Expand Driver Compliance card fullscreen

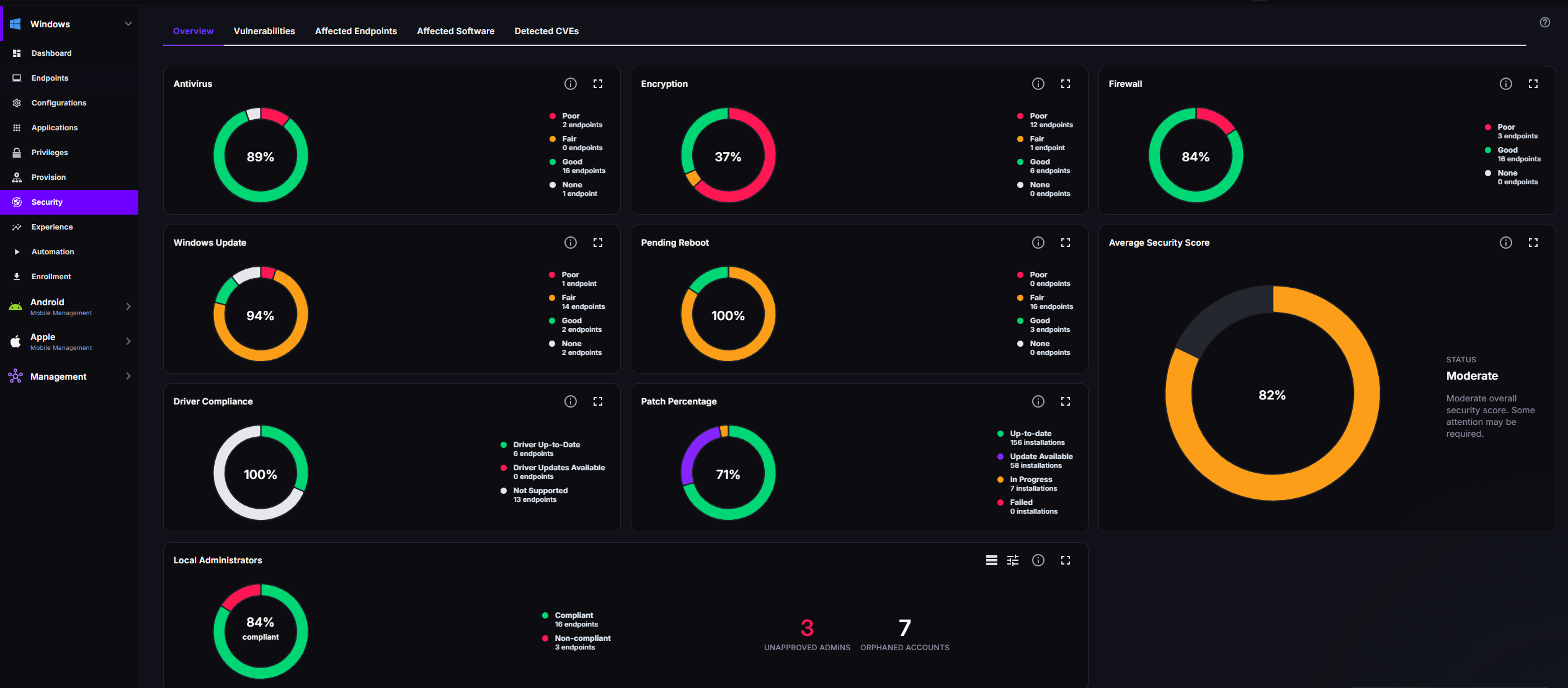598,401
